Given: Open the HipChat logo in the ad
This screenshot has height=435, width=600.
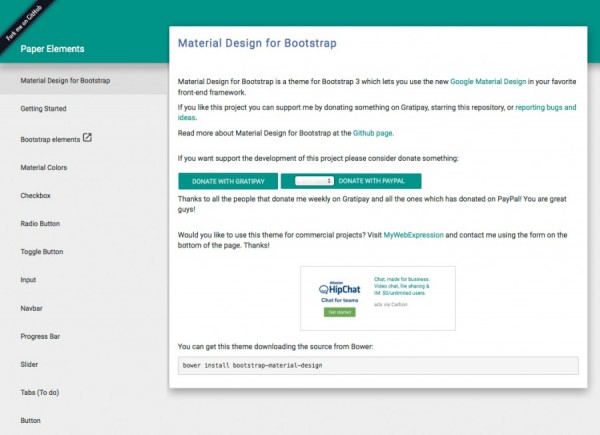Looking at the screenshot, I should pos(339,288).
